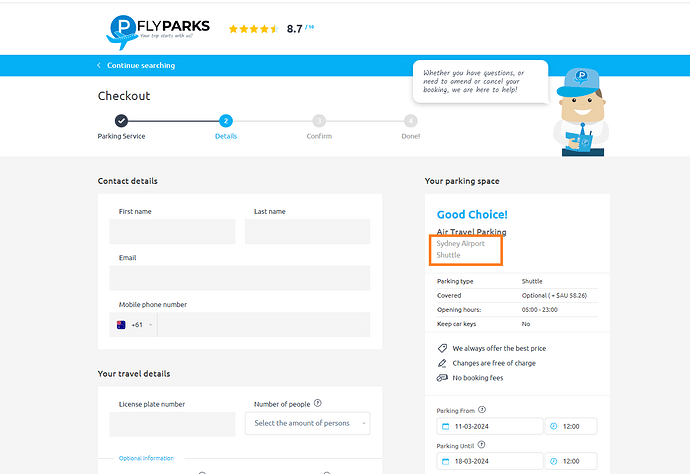Click the Sydney Airport text

click(460, 243)
